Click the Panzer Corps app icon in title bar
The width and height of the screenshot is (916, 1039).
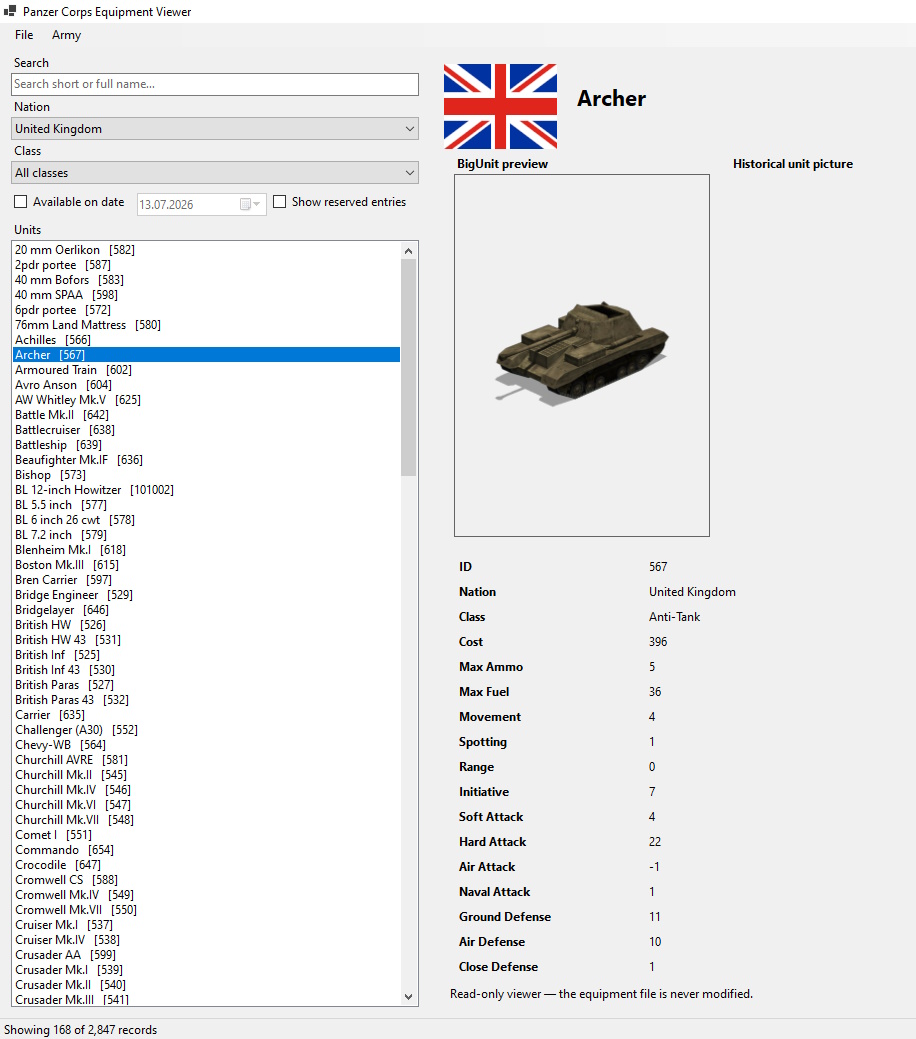point(10,11)
